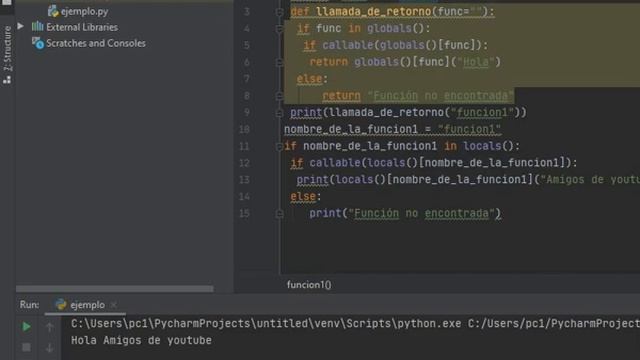Click the Structure panel icon on left strip
The height and width of the screenshot is (360, 640).
click(x=7, y=79)
